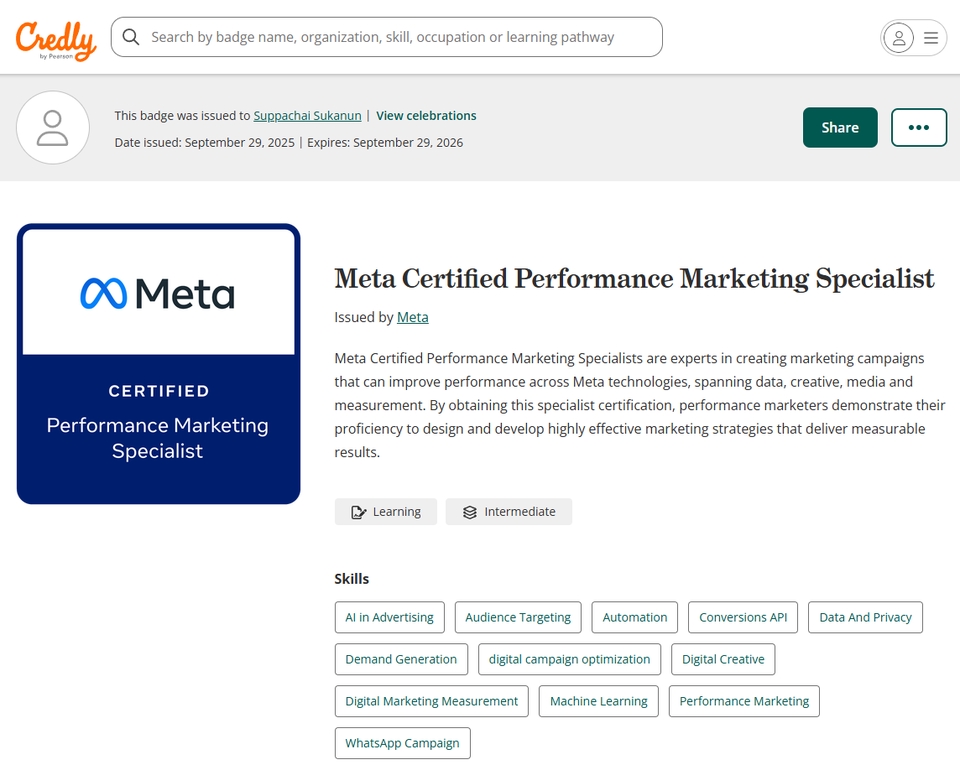Image resolution: width=960 pixels, height=765 pixels.
Task: Click the search magnifier icon
Action: (x=131, y=37)
